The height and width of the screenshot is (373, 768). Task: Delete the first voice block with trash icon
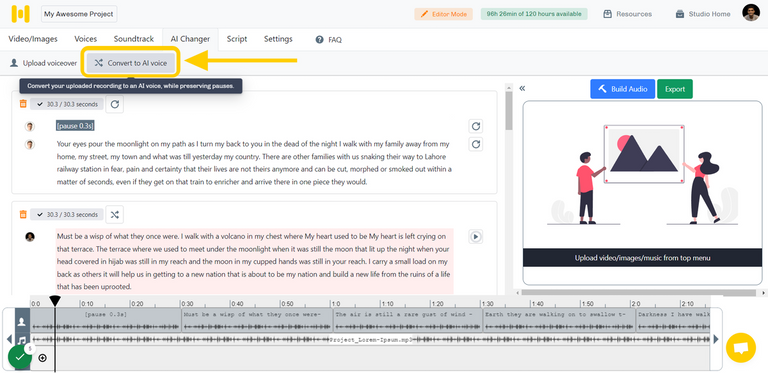pos(23,104)
